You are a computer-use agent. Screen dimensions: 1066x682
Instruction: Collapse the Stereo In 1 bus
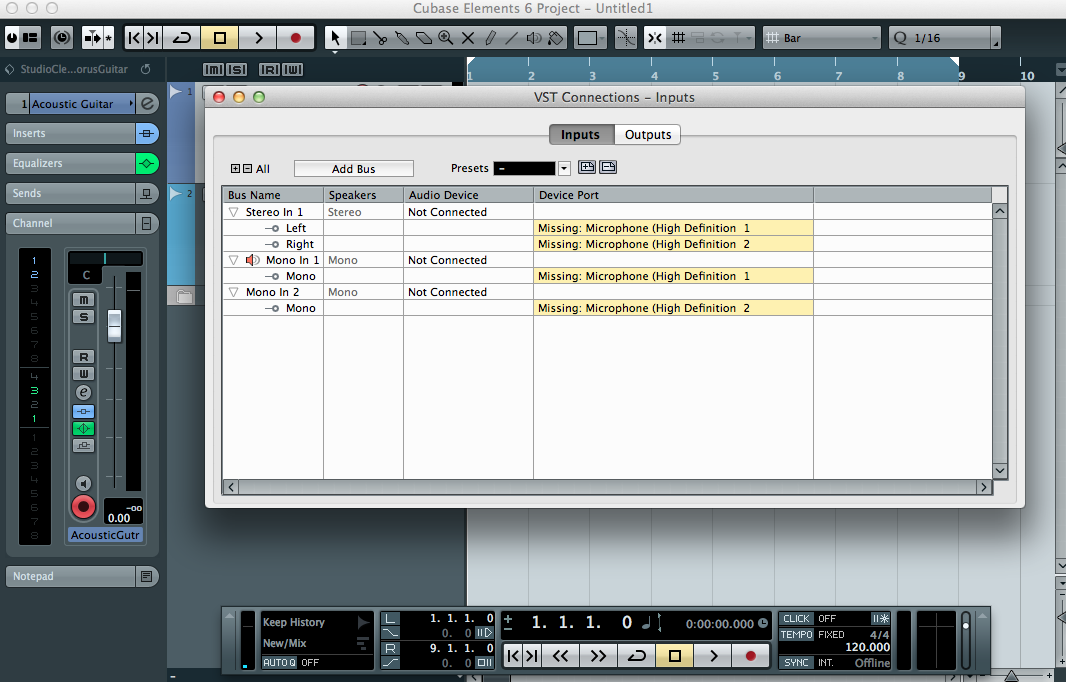234,212
